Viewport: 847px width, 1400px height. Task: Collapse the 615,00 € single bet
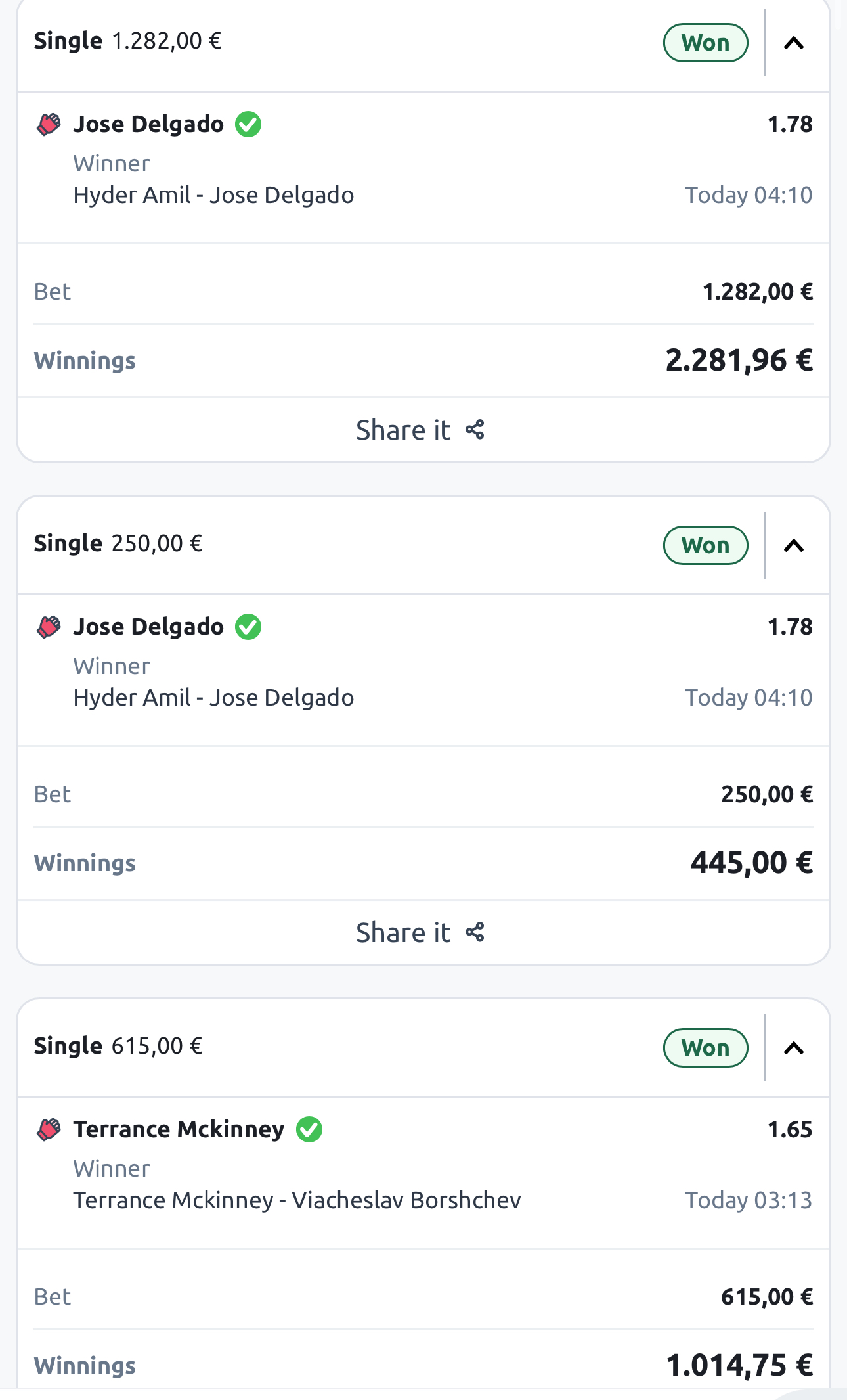(x=794, y=1049)
